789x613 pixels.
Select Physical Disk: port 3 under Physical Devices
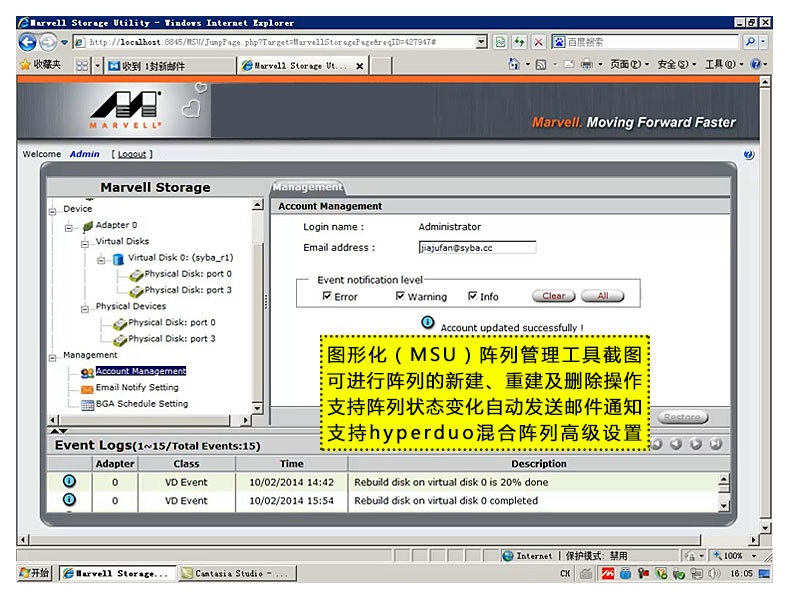[172, 339]
